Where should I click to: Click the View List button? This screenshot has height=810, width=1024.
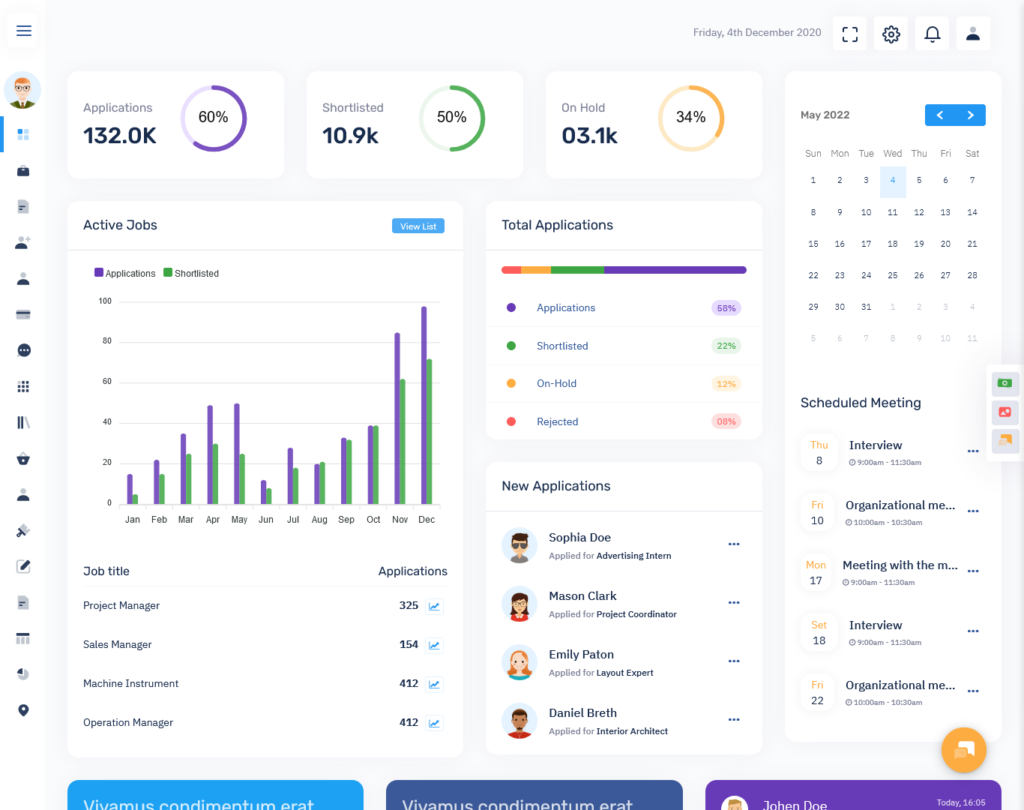tap(418, 226)
